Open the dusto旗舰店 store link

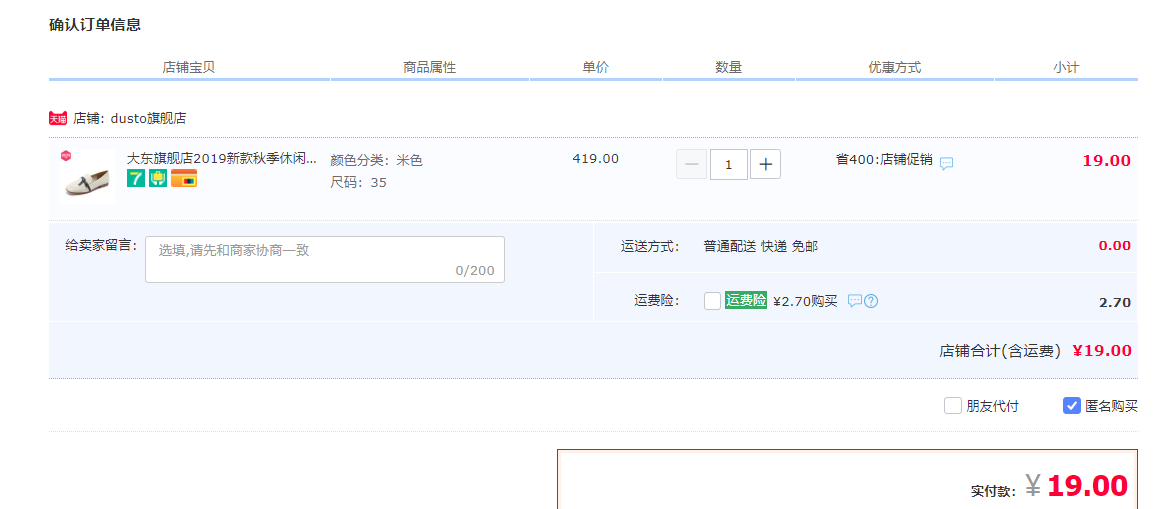tap(148, 118)
